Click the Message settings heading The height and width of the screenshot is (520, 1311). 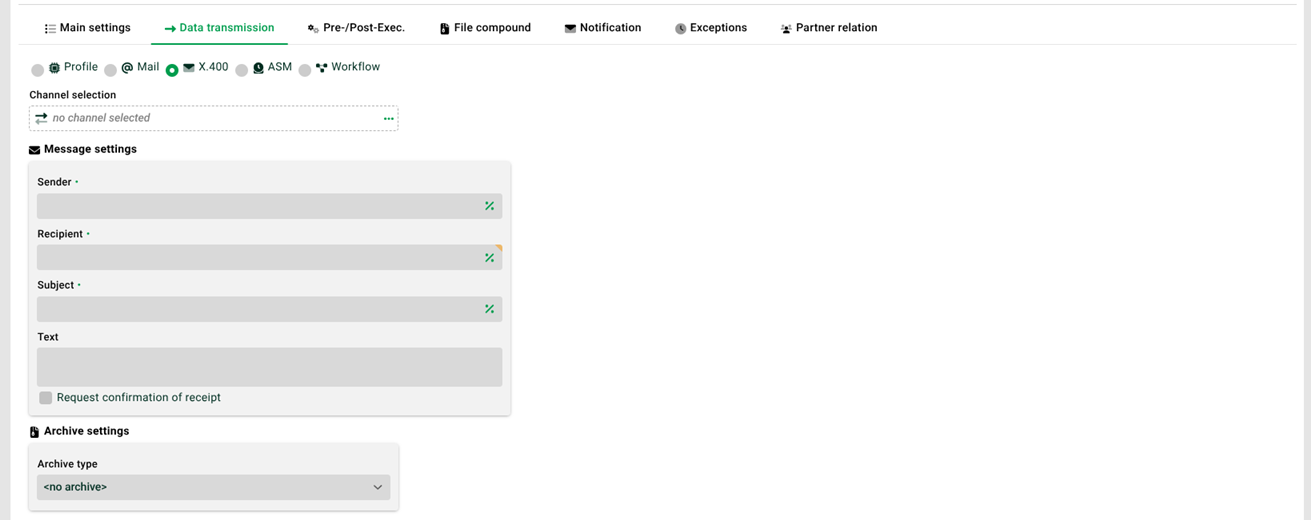90,149
